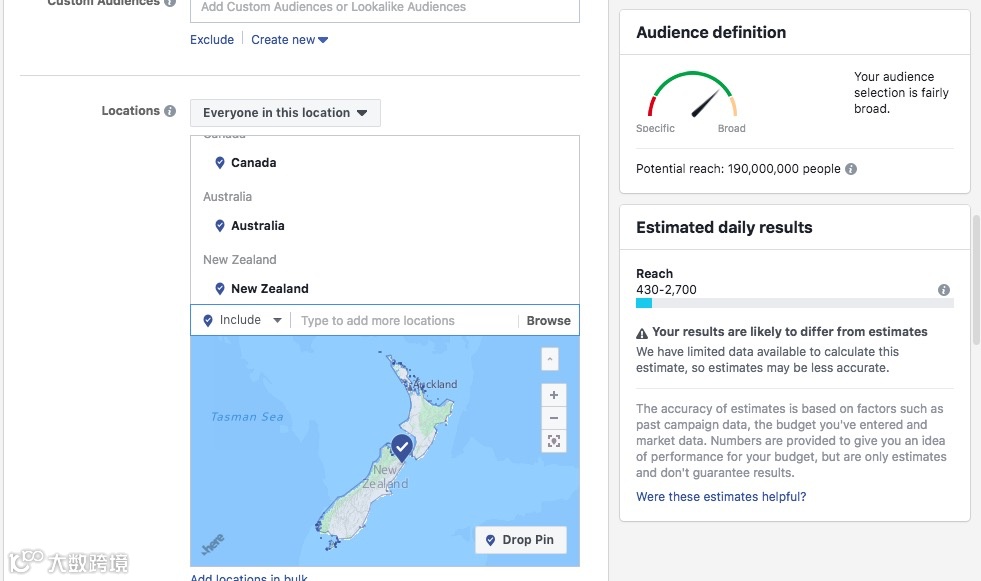The width and height of the screenshot is (981, 581).
Task: Click the map pin icon beside Australia
Action: (x=220, y=226)
